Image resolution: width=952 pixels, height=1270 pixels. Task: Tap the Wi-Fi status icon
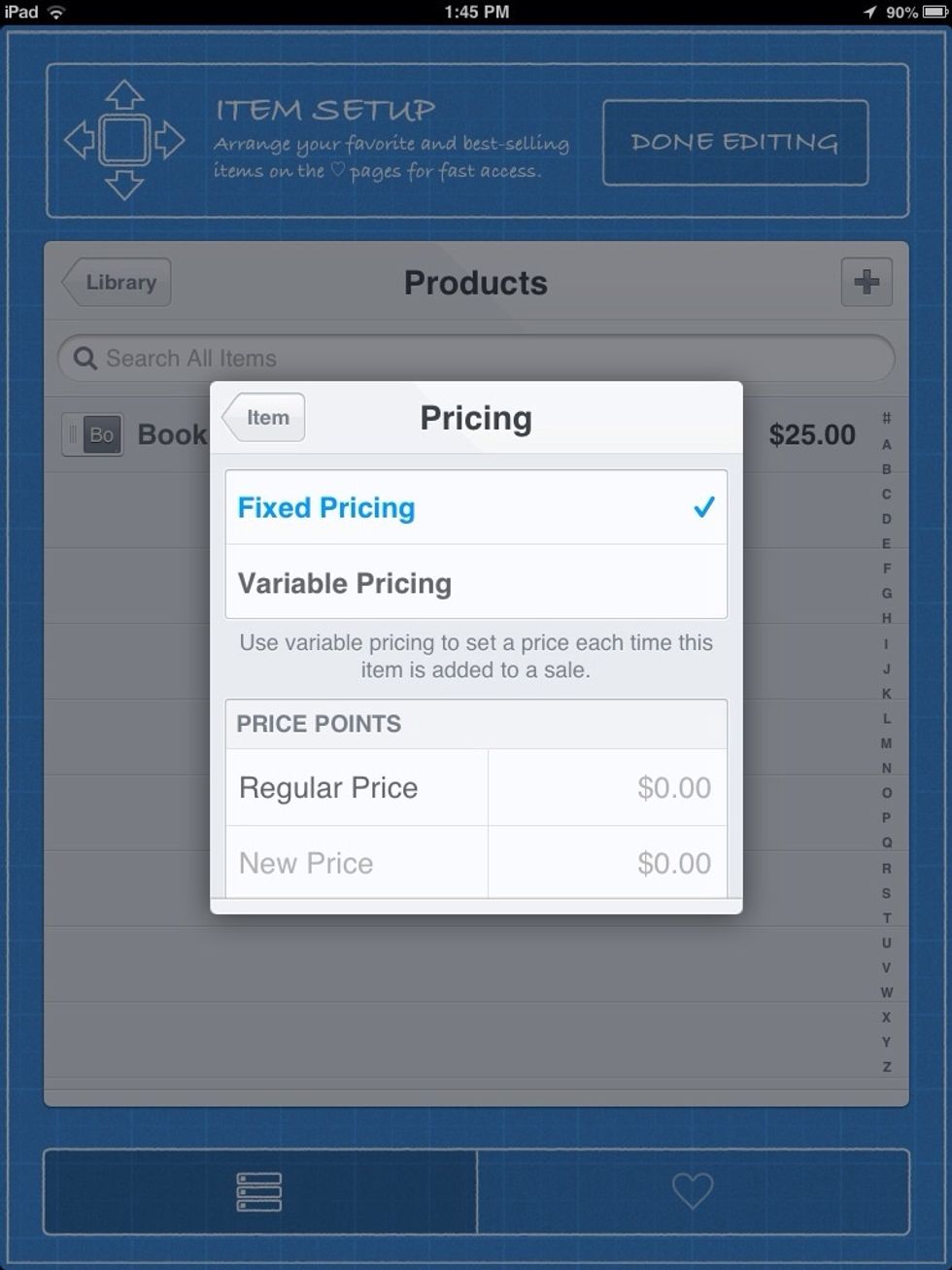pyautogui.click(x=56, y=12)
